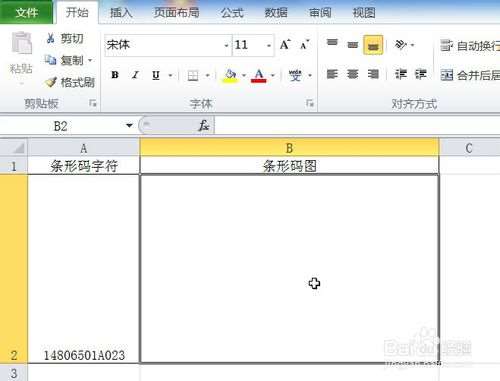Decrease font size with the small A icon
The width and height of the screenshot is (500, 381).
(x=305, y=45)
